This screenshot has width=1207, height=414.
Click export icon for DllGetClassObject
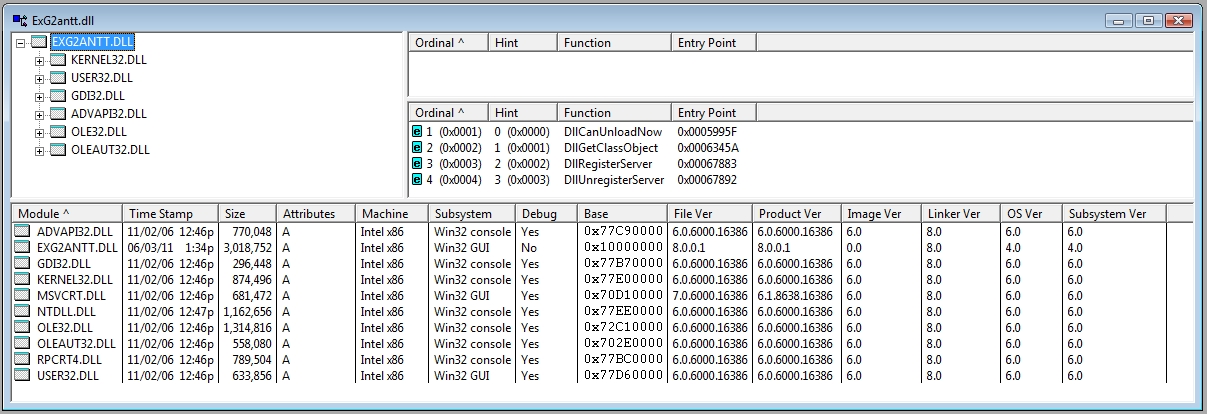[x=417, y=148]
